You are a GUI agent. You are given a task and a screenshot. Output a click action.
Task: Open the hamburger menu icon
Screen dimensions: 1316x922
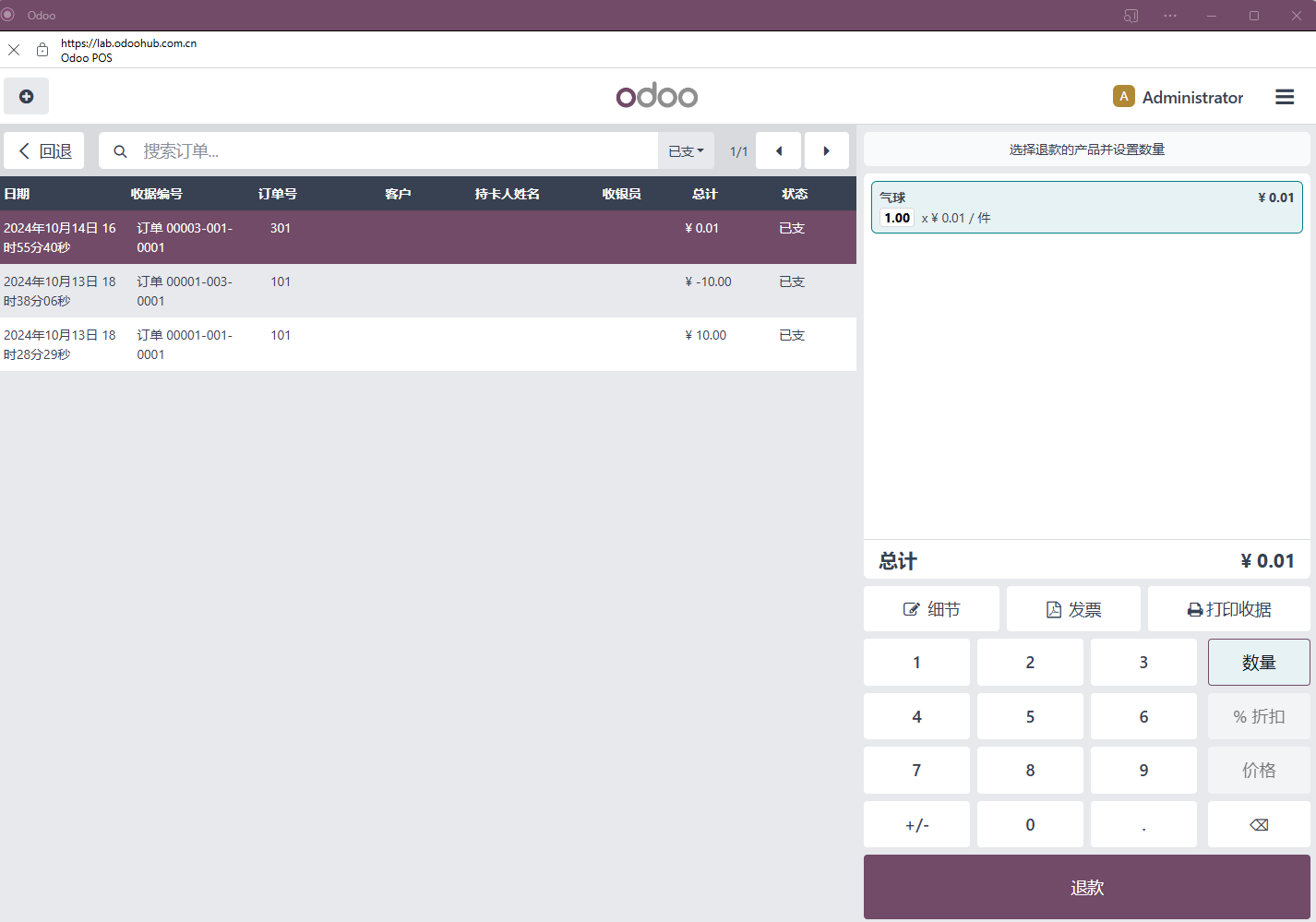1285,97
